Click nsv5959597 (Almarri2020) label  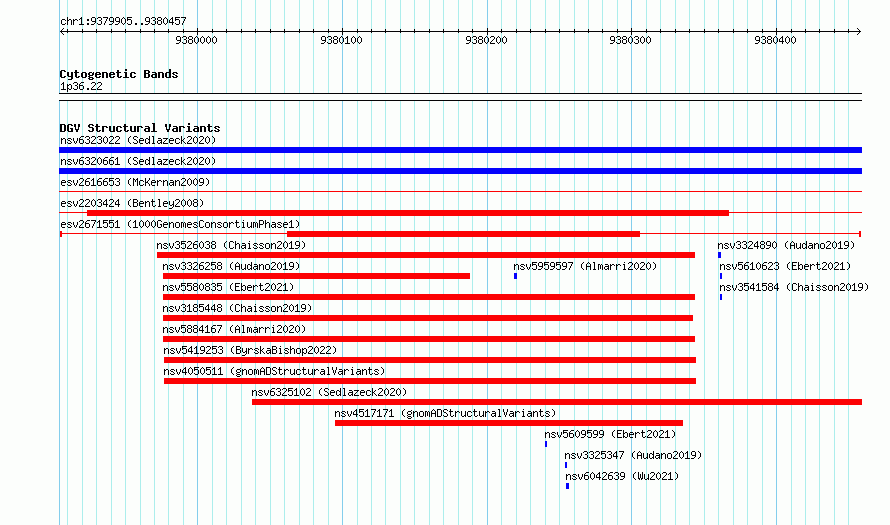click(x=585, y=266)
